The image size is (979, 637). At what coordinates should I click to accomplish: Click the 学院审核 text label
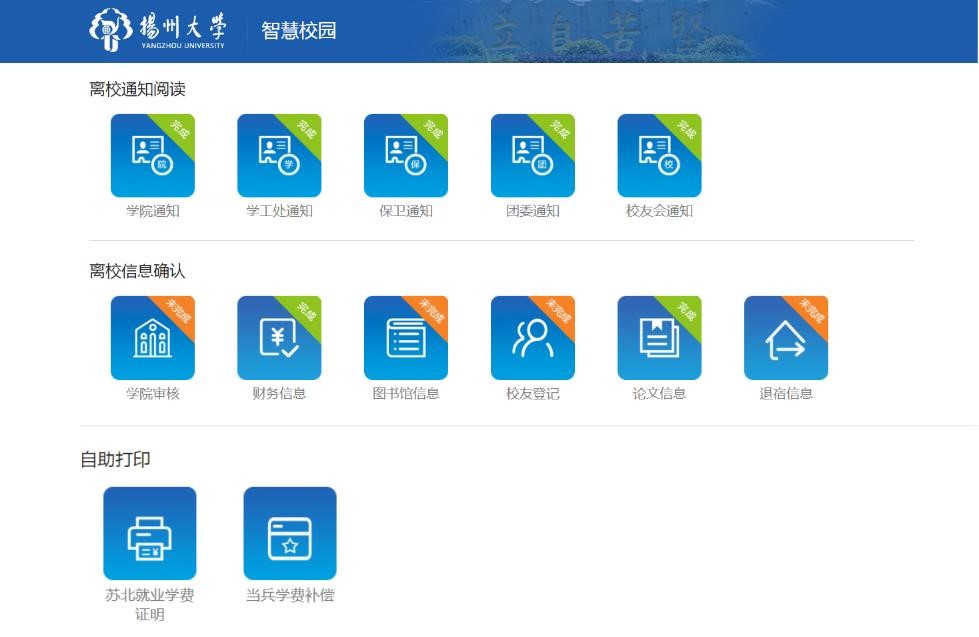pos(152,394)
